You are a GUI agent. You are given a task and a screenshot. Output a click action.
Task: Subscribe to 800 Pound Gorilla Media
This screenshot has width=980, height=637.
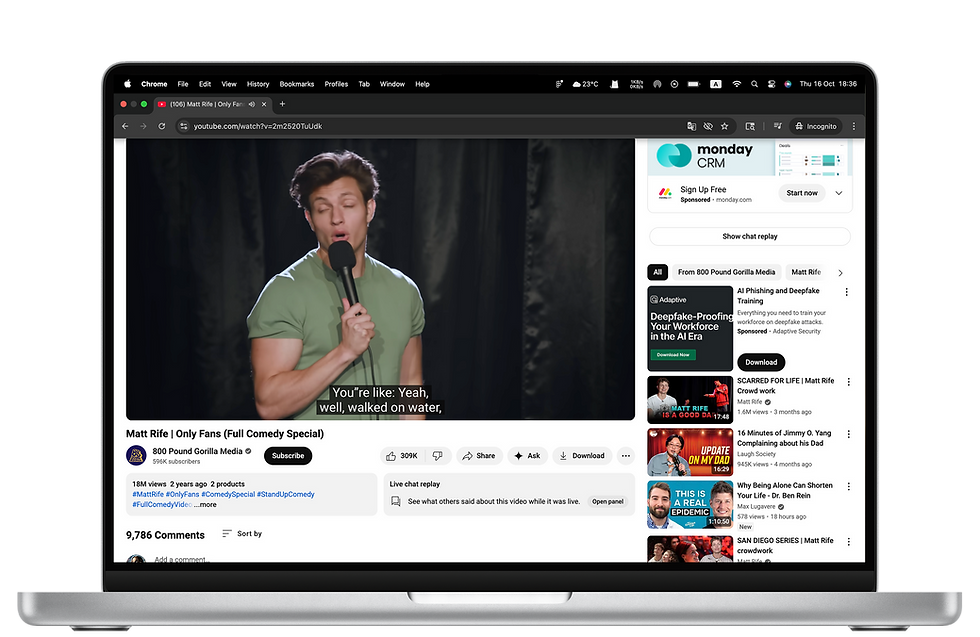288,456
